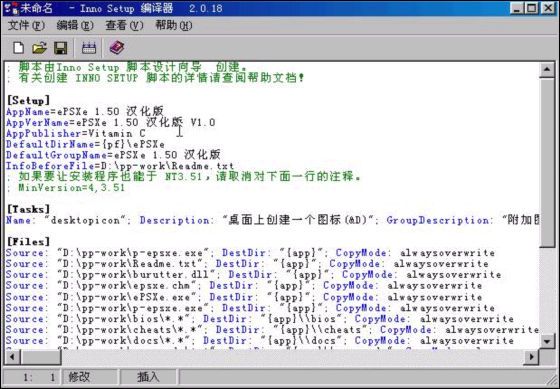The width and height of the screenshot is (560, 389).
Task: Open the 查看(V) menu
Action: tap(124, 25)
